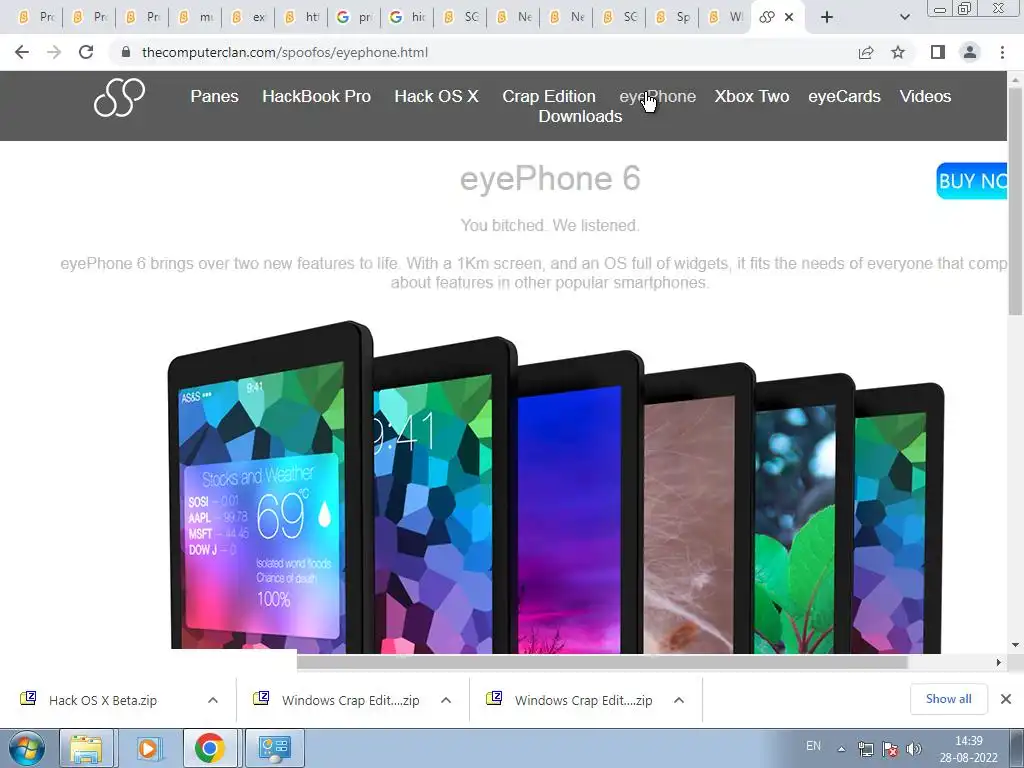Go to the Videos page

point(925,96)
